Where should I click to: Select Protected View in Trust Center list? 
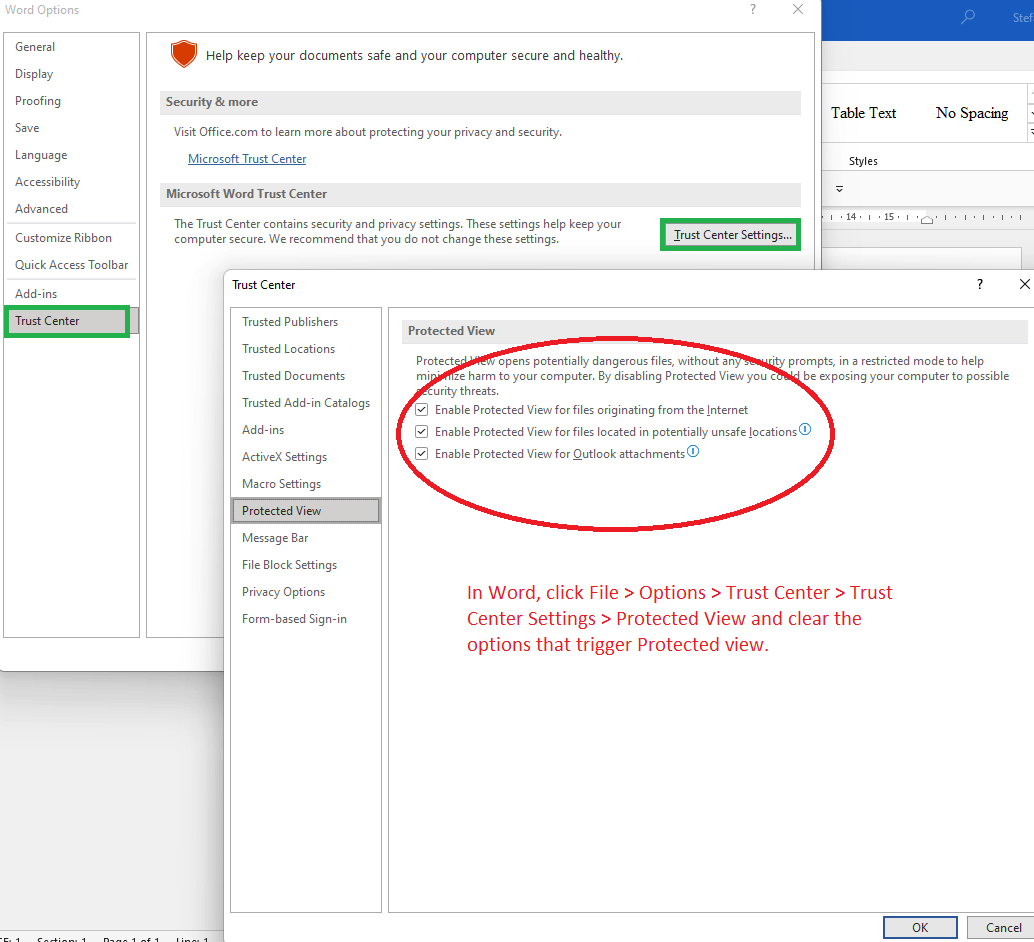305,511
